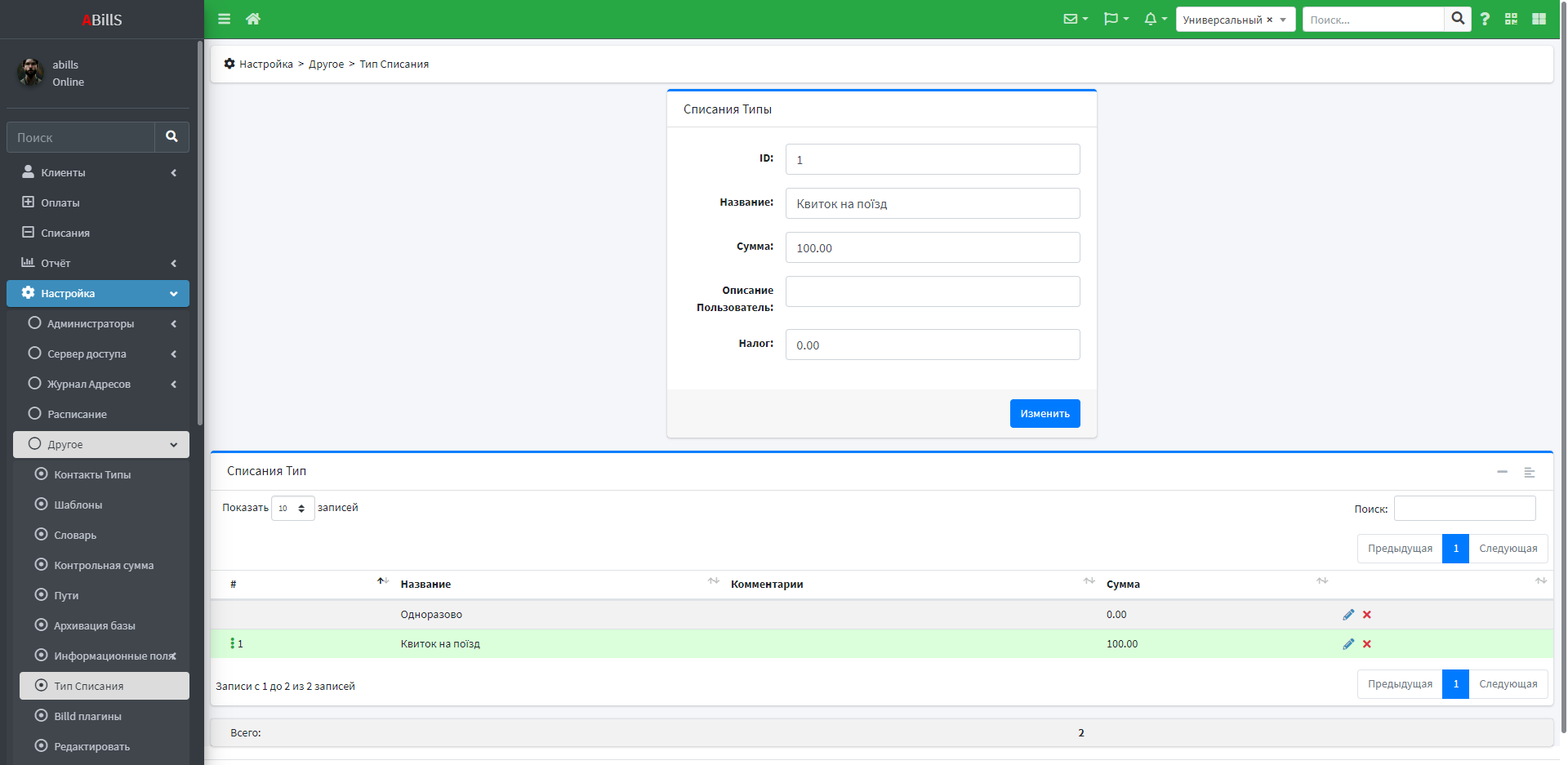Edit the 'Квиток на поїзд' row pencil
The width and height of the screenshot is (1568, 765).
point(1347,644)
